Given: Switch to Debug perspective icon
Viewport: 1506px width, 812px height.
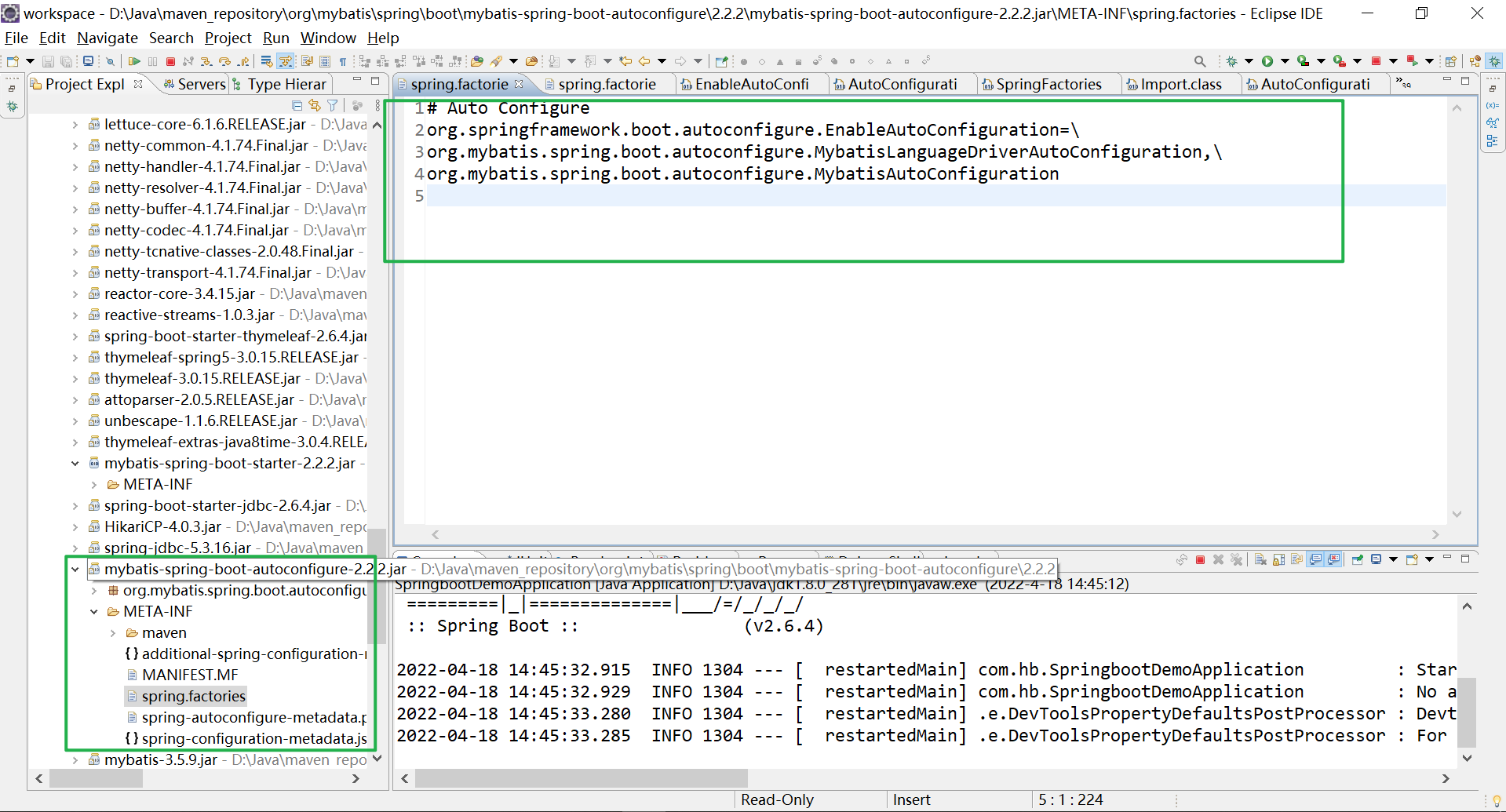Looking at the screenshot, I should pos(1494,61).
